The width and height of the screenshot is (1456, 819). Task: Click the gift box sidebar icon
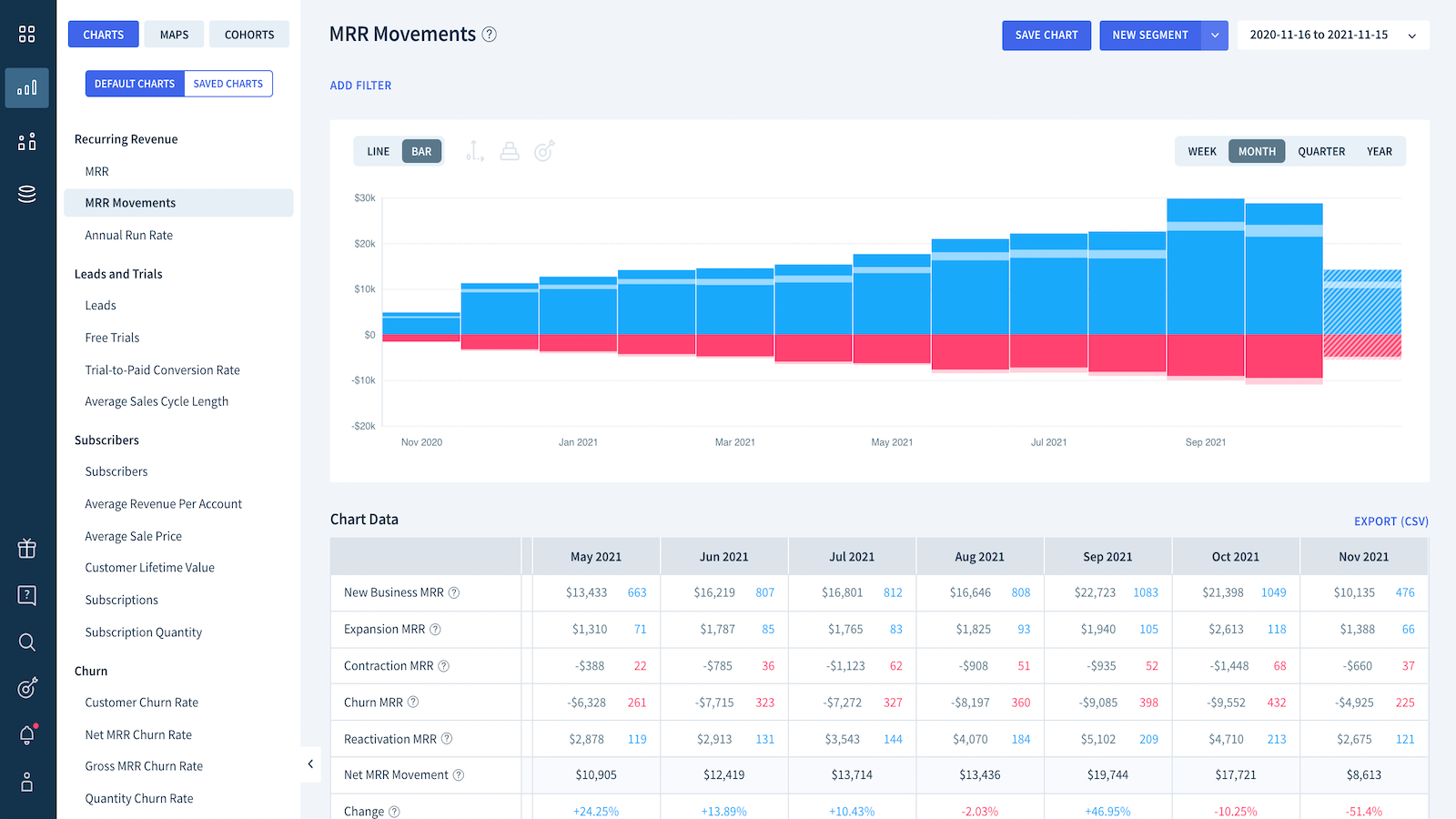[27, 548]
